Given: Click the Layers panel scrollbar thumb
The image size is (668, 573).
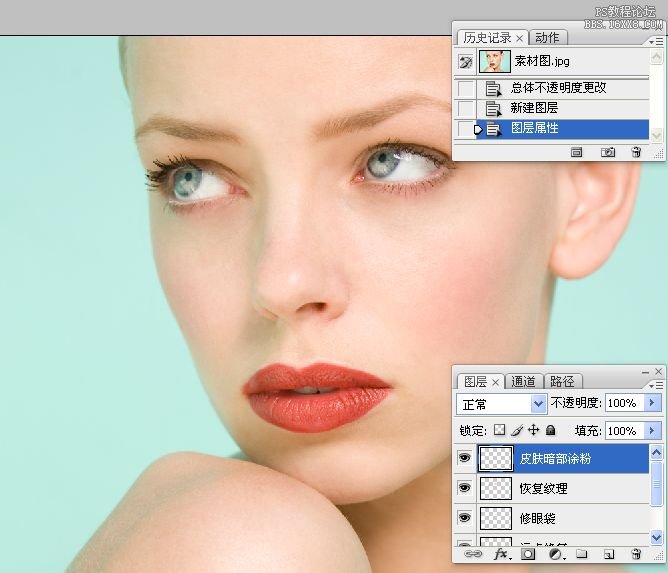Looking at the screenshot, I should tap(656, 484).
